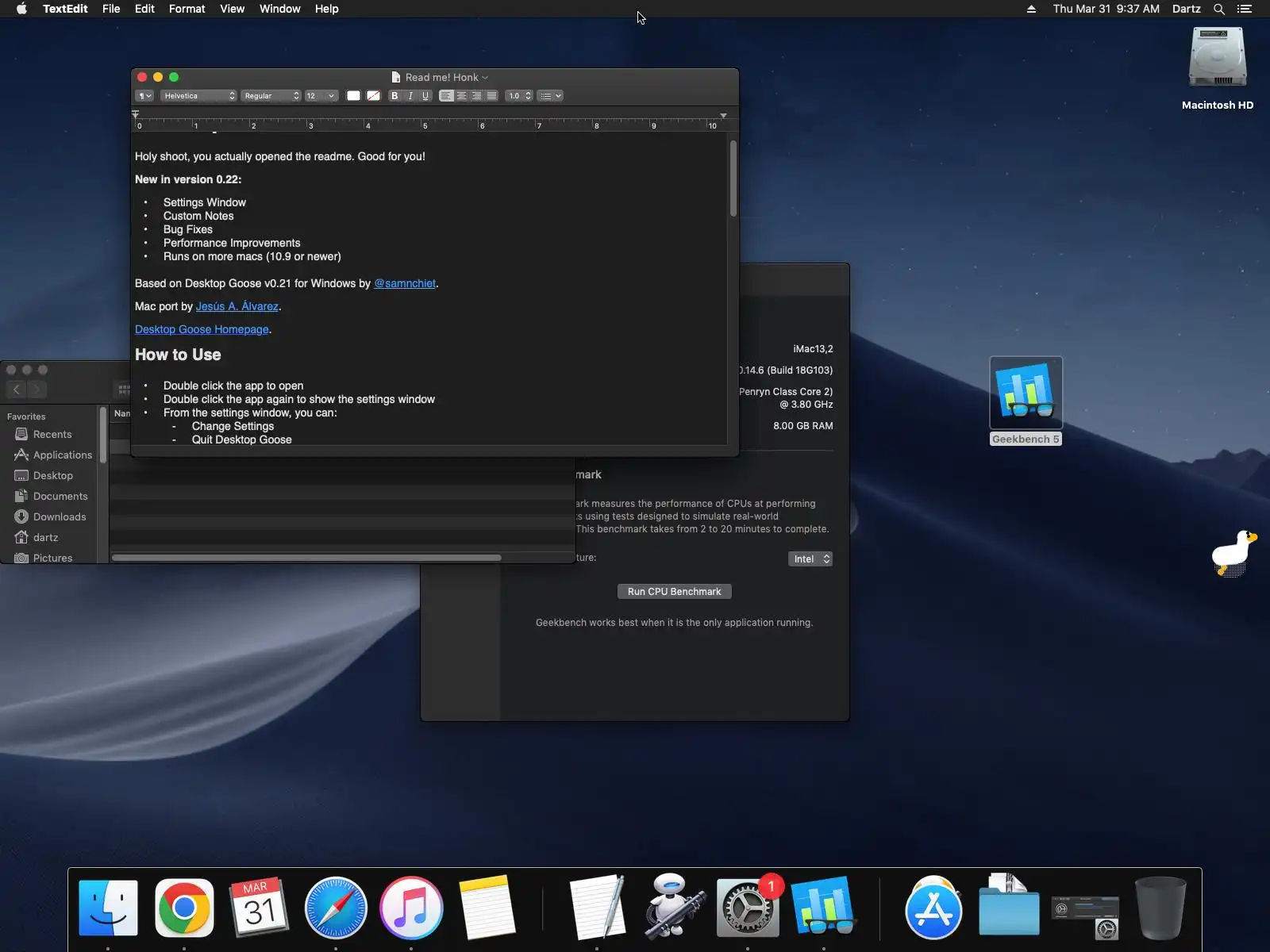Select Recents in Finder sidebar
The image size is (1270, 952).
[52, 435]
